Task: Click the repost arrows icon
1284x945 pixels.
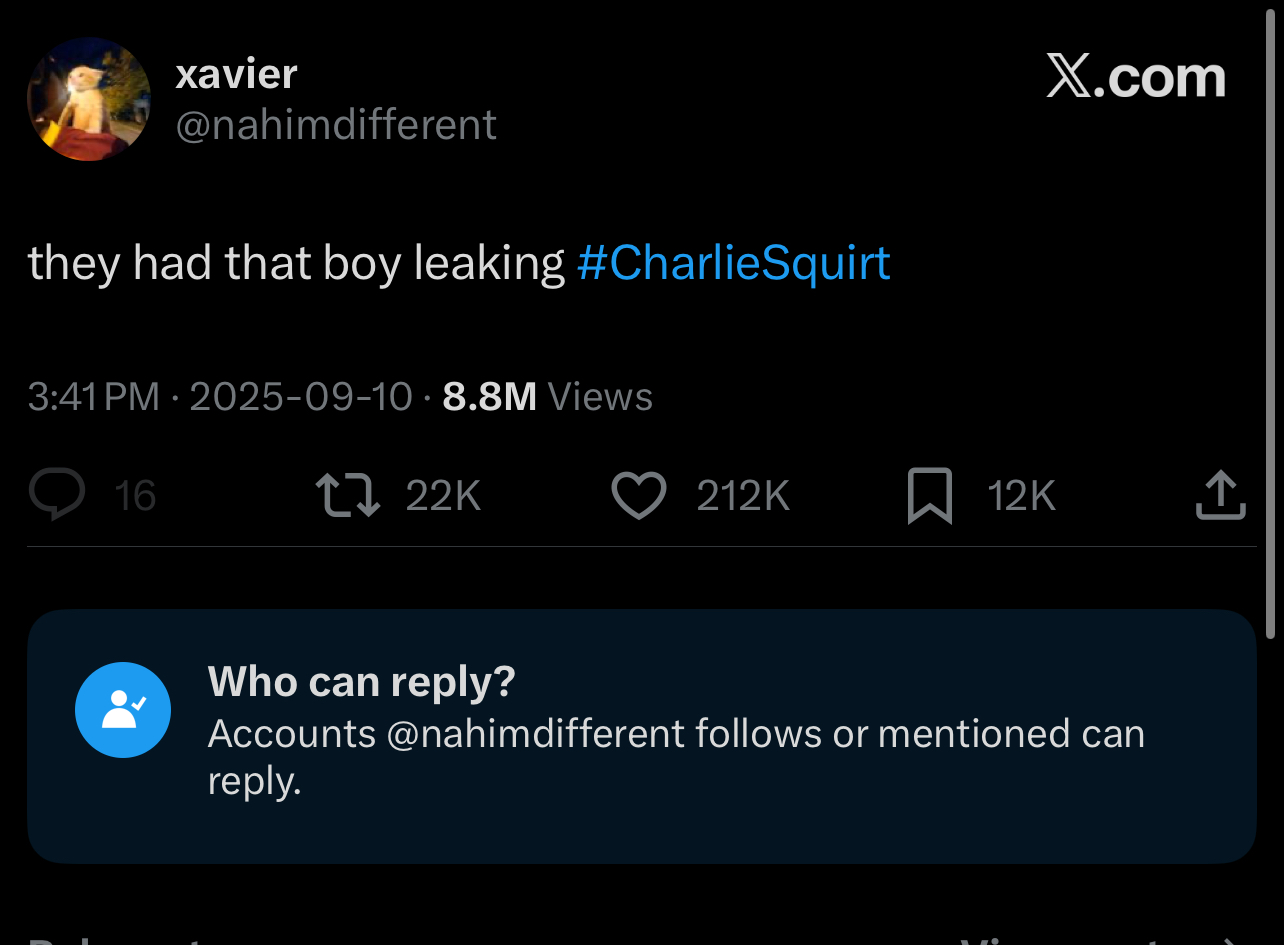Action: pyautogui.click(x=347, y=496)
